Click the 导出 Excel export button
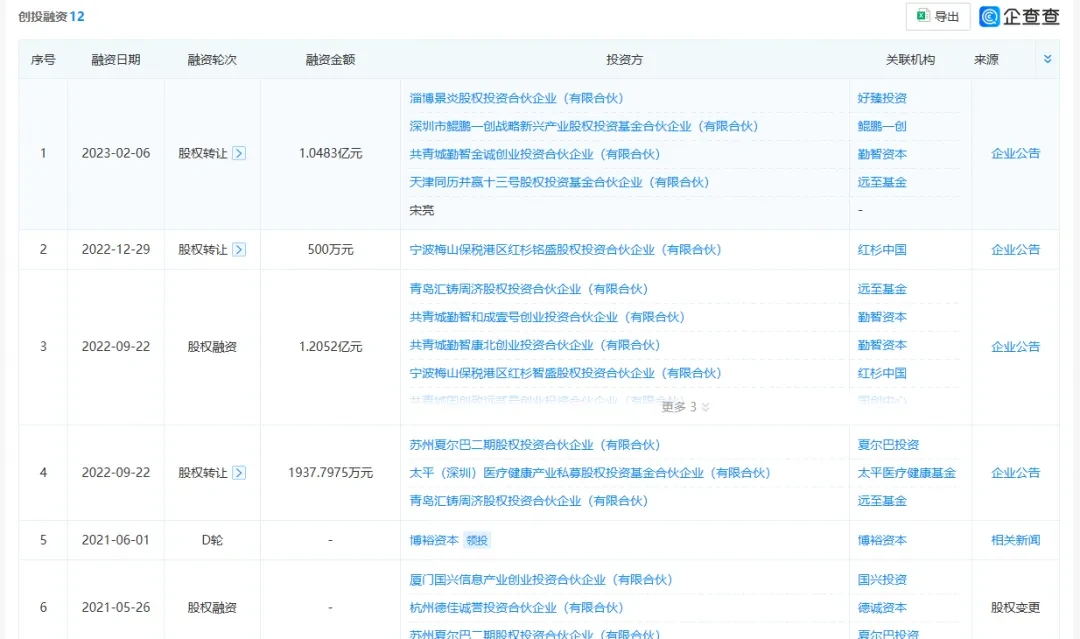The image size is (1080, 639). pos(937,17)
